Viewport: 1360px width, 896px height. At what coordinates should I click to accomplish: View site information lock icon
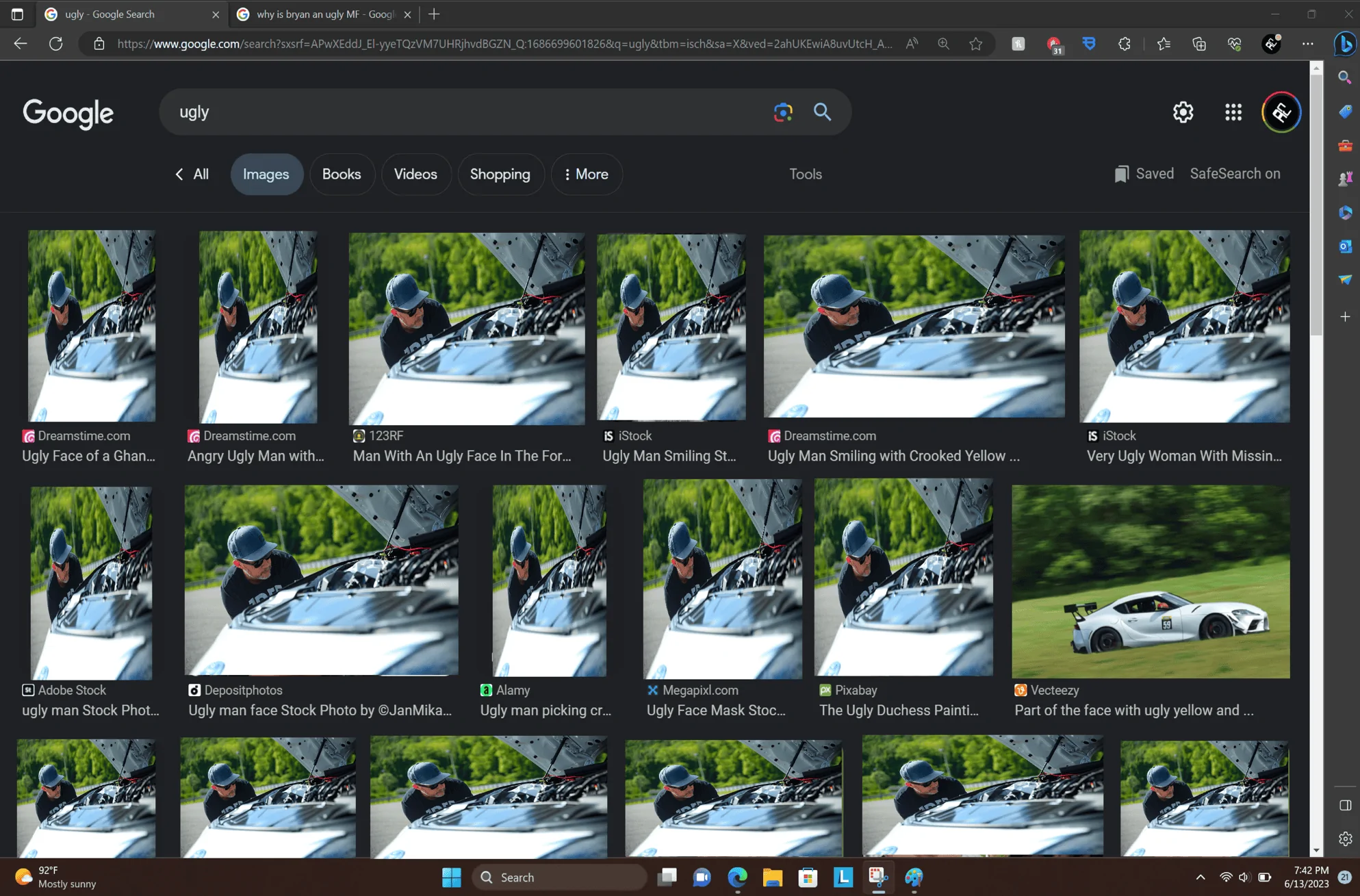pyautogui.click(x=99, y=44)
